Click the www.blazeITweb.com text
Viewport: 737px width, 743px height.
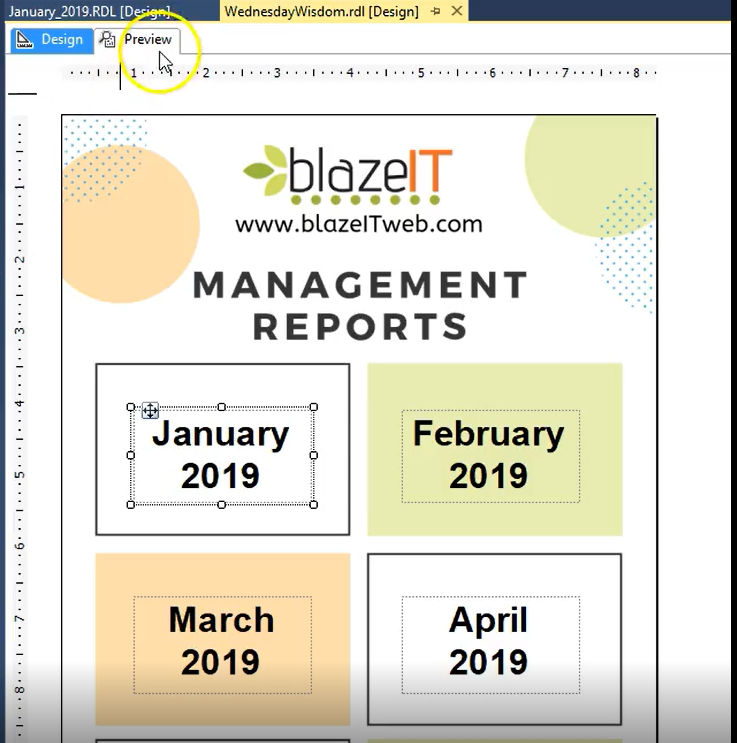tap(359, 224)
